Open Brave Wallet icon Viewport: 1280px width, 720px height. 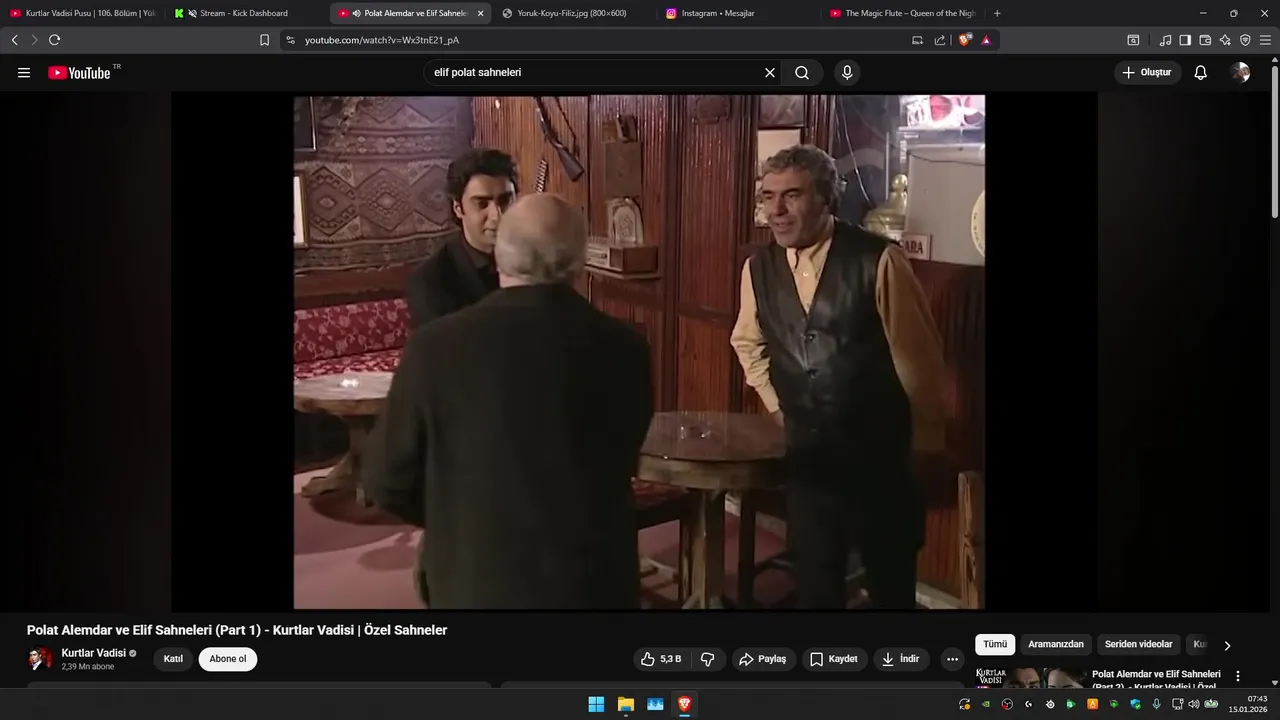tap(1205, 40)
